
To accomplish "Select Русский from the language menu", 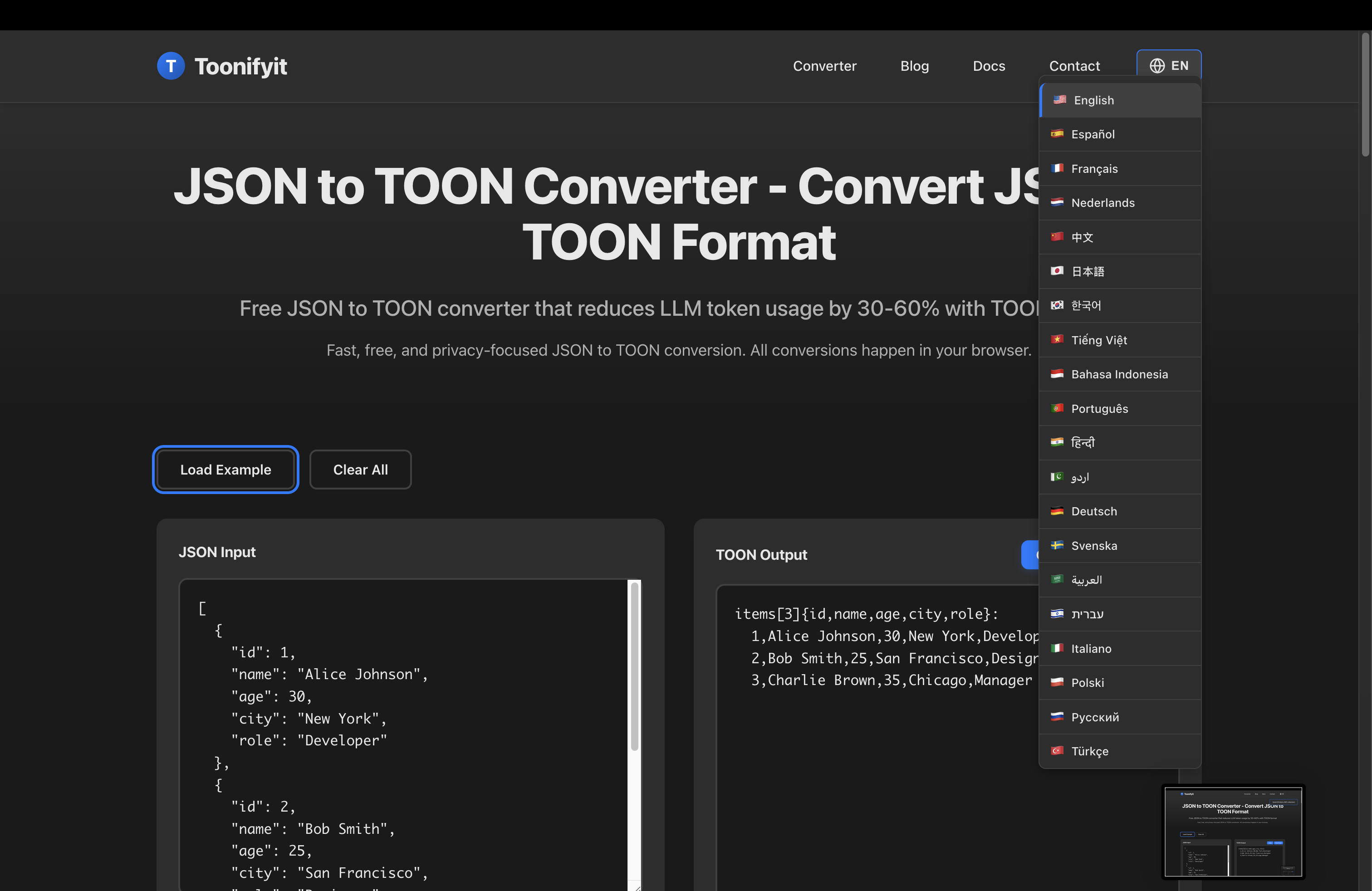I will [1095, 717].
